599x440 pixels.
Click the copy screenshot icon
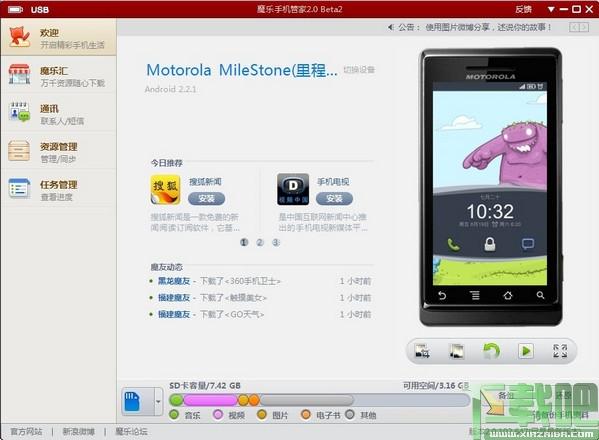point(457,351)
